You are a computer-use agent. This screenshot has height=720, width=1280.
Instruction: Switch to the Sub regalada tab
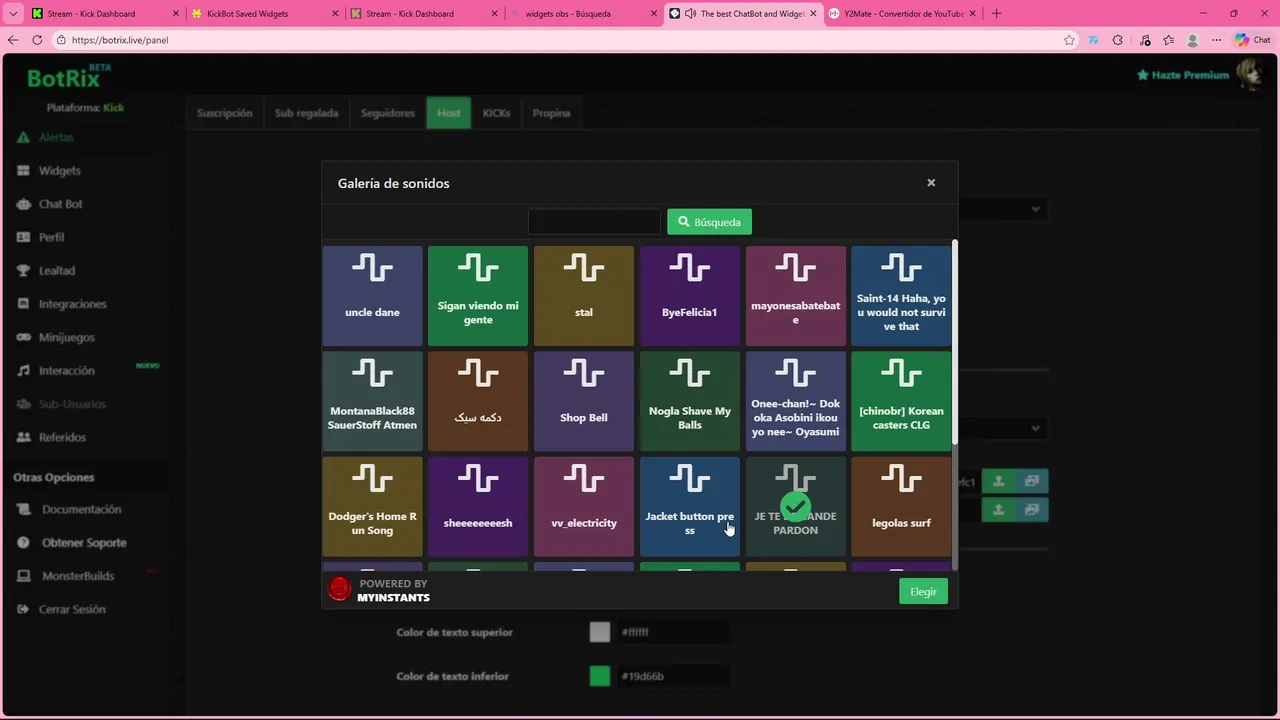(x=306, y=113)
